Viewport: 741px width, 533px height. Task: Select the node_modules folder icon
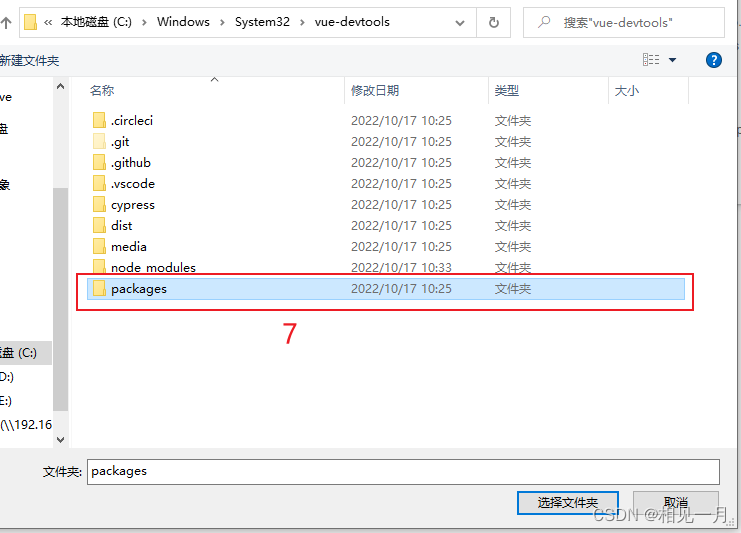99,266
